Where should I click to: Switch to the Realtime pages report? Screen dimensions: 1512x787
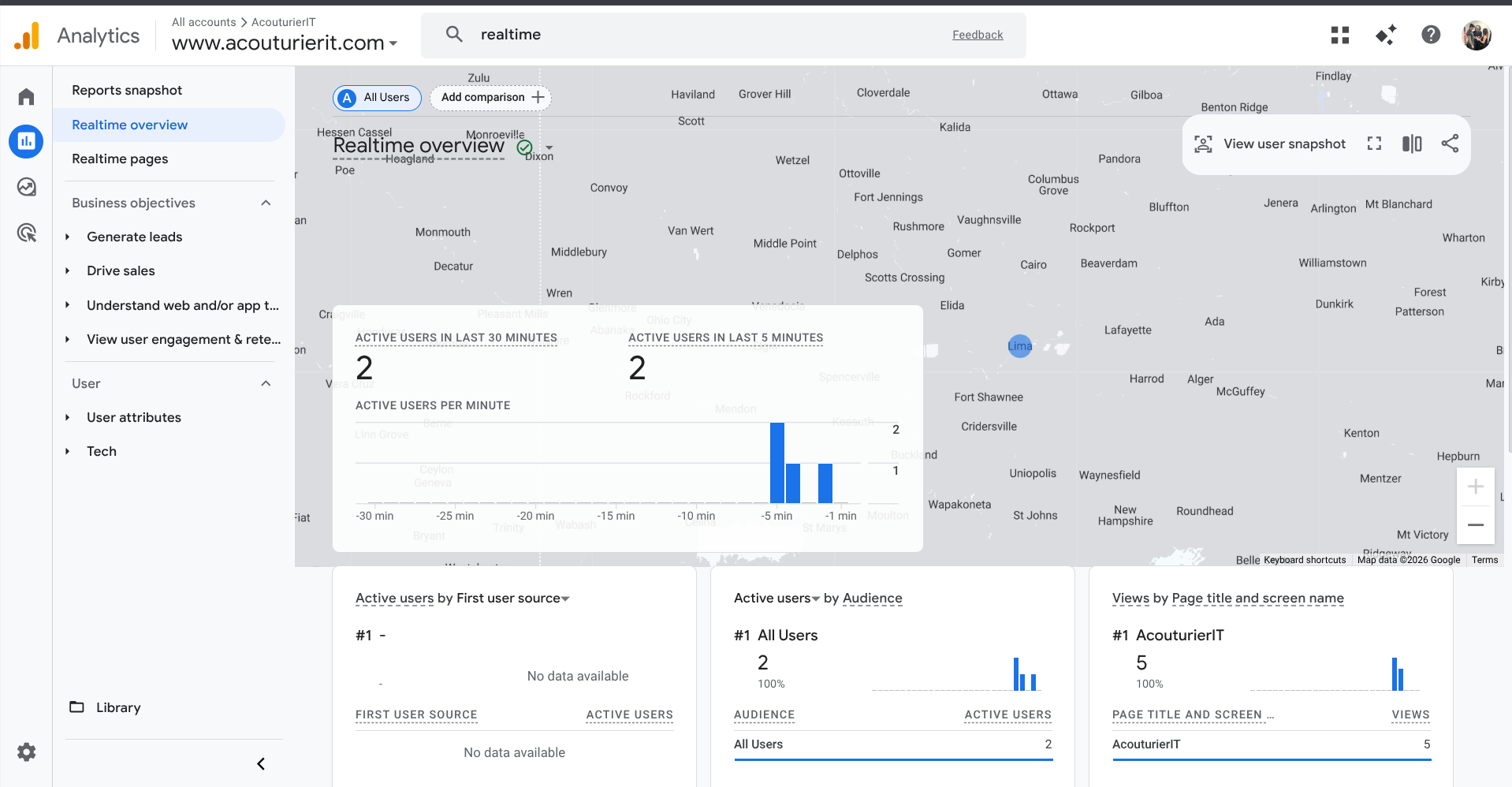coord(119,159)
